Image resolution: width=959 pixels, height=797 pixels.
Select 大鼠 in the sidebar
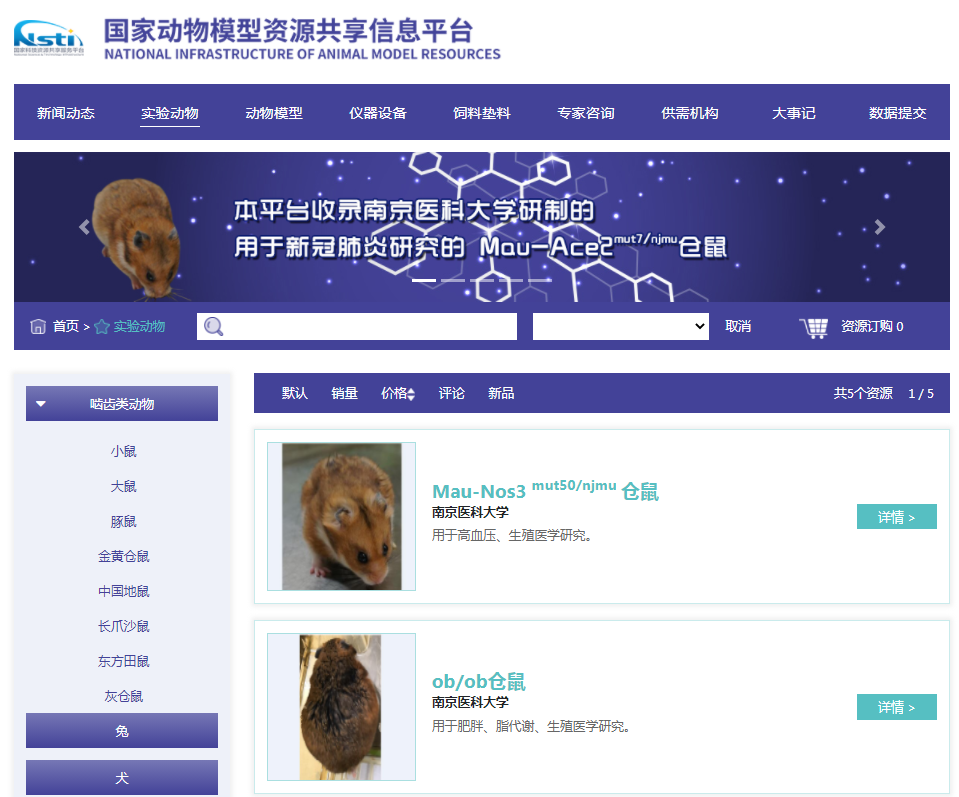tap(124, 486)
